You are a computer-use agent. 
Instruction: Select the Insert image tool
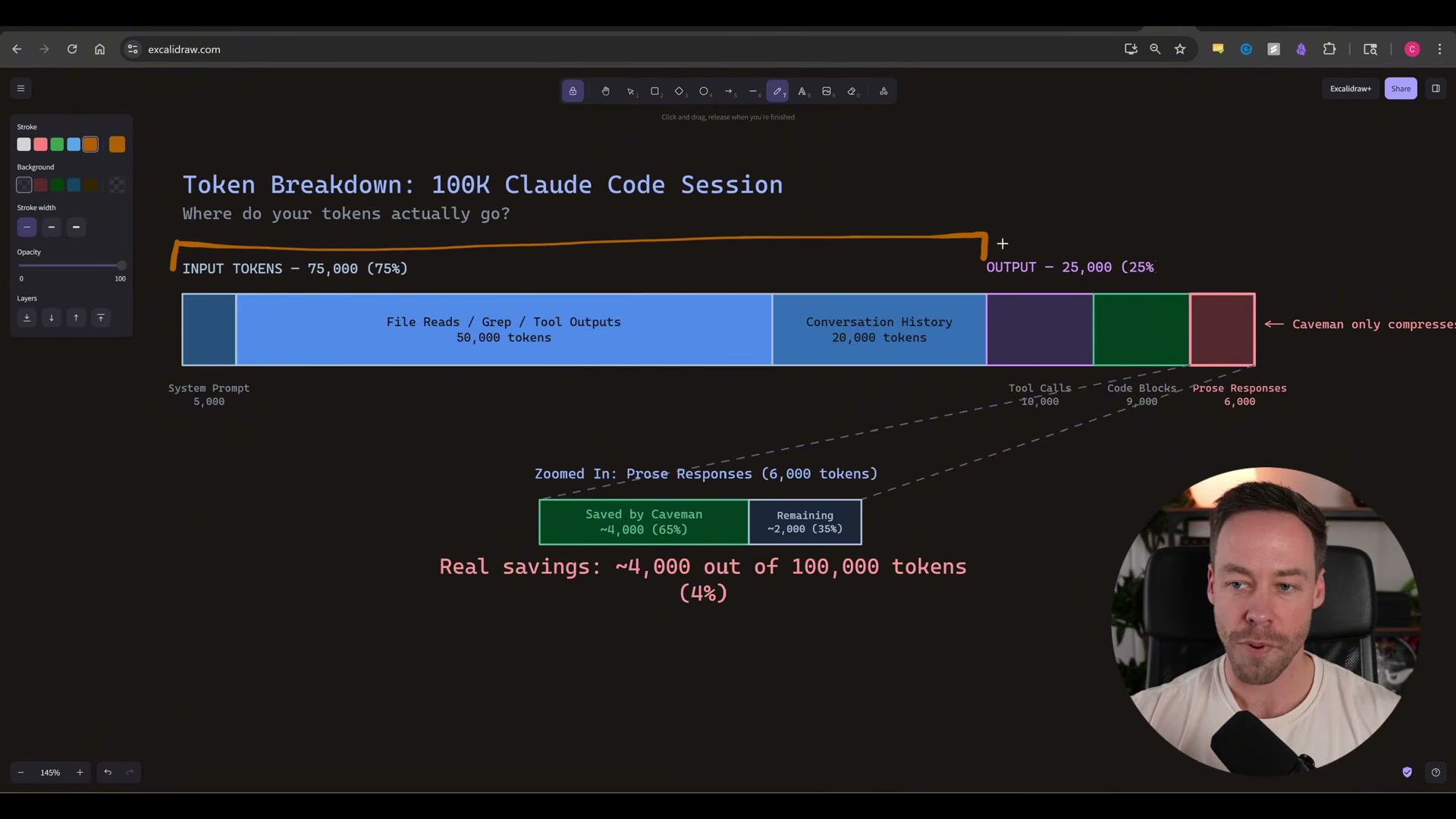pos(827,91)
